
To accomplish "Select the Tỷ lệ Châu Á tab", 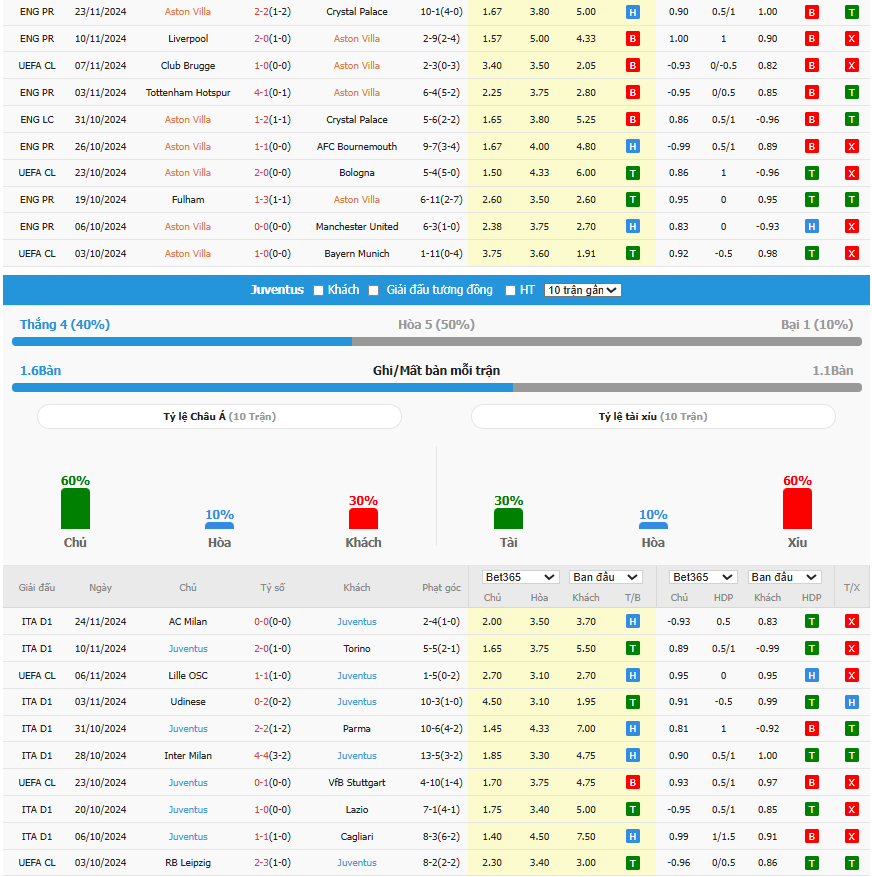I will click(x=219, y=417).
